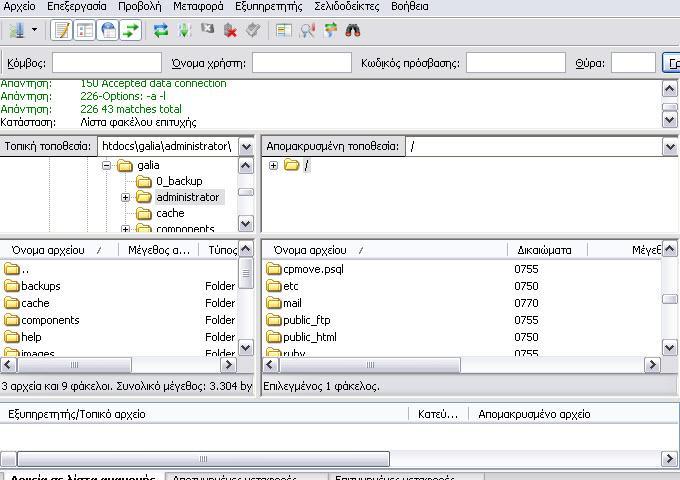The image size is (680, 480).
Task: Select the parent '..' folder icon
Action: tap(12, 269)
